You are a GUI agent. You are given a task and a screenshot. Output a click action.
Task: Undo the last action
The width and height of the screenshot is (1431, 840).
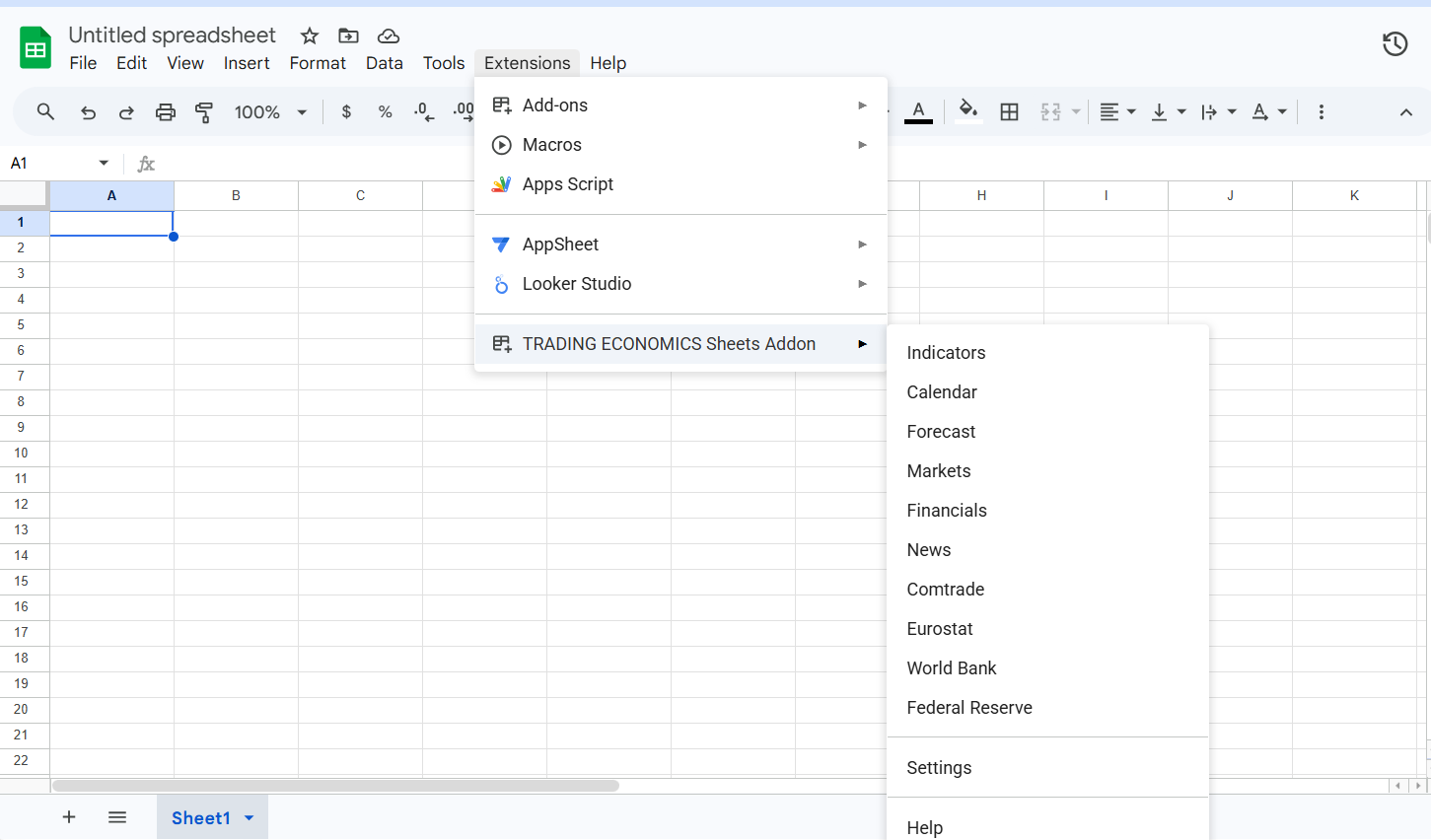click(x=88, y=112)
